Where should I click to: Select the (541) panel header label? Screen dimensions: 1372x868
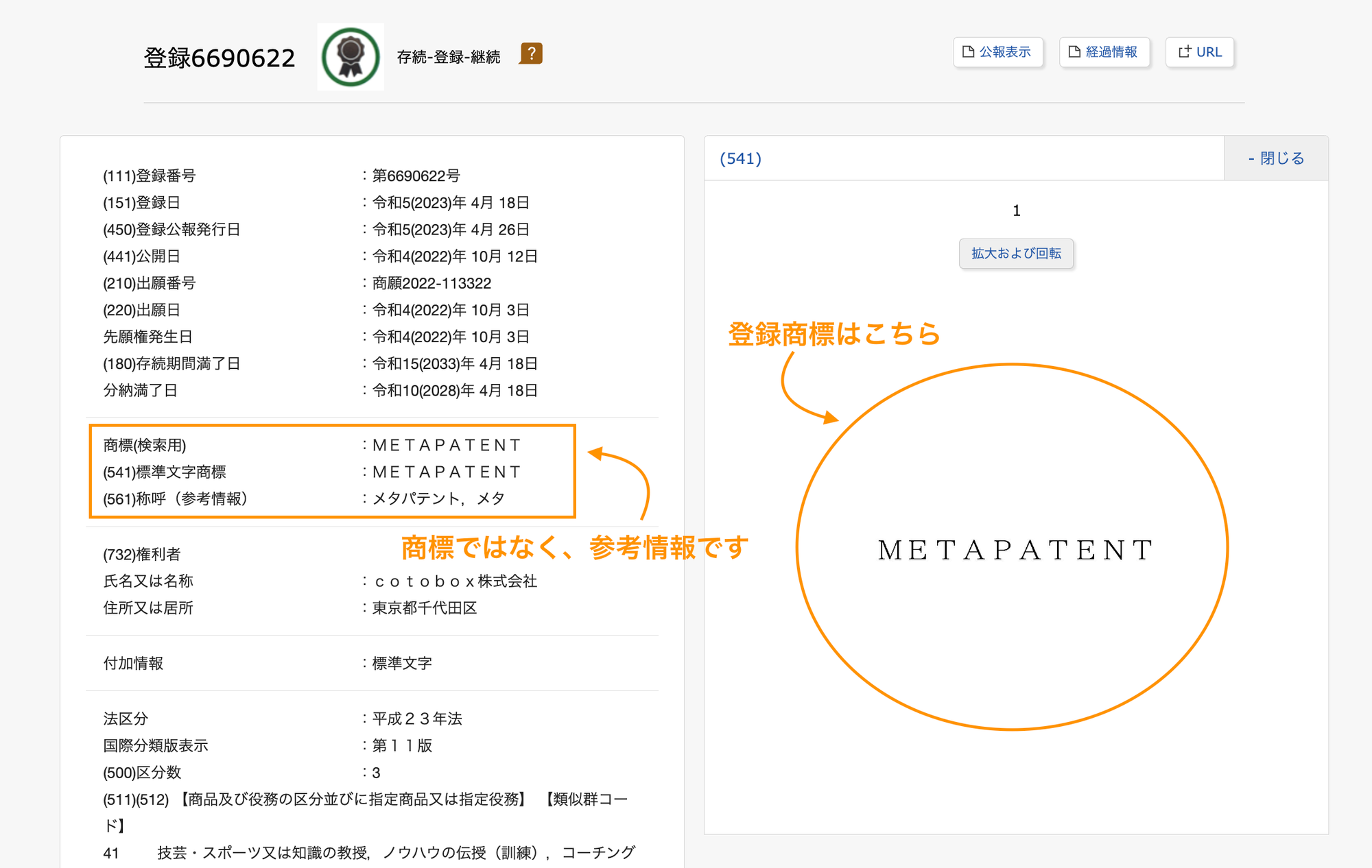[x=740, y=158]
